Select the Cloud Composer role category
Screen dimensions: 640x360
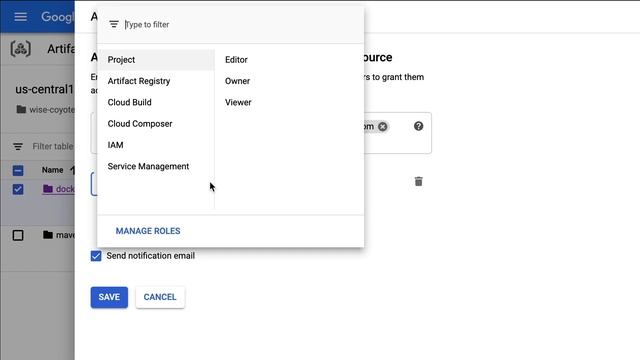156,124
